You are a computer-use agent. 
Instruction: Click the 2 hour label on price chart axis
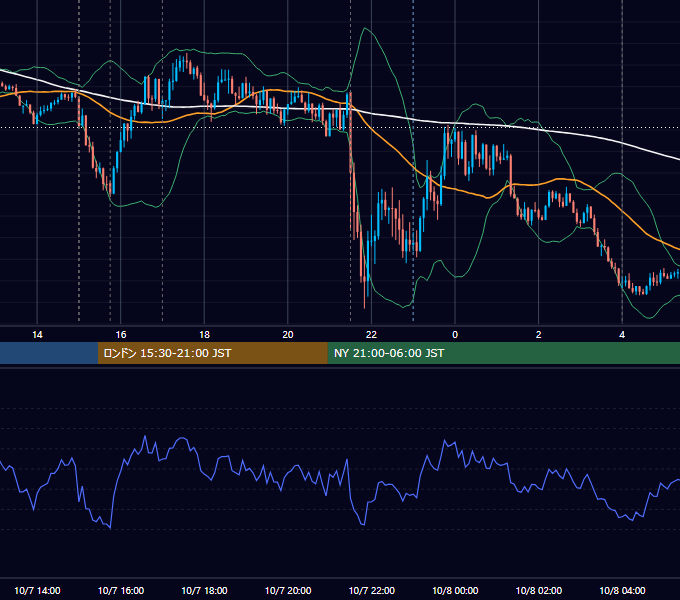[539, 335]
